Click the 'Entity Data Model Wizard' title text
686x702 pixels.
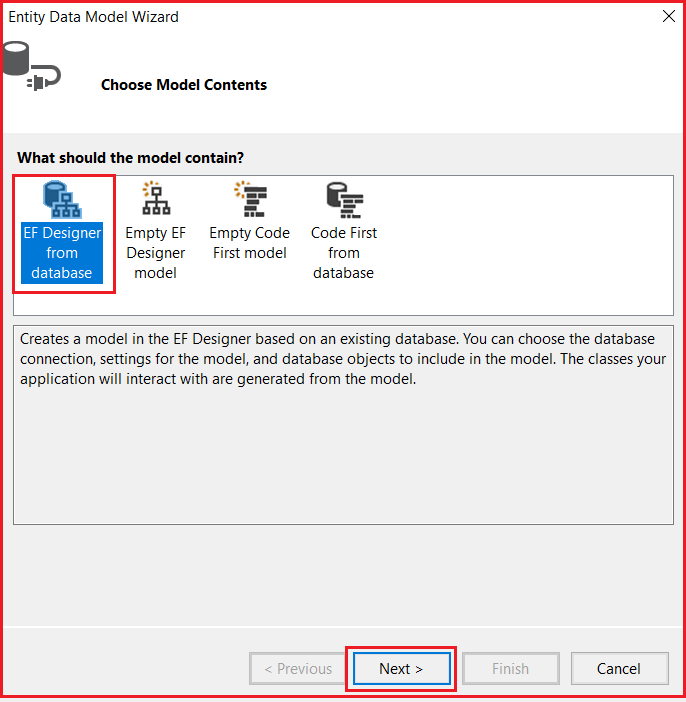click(x=94, y=17)
